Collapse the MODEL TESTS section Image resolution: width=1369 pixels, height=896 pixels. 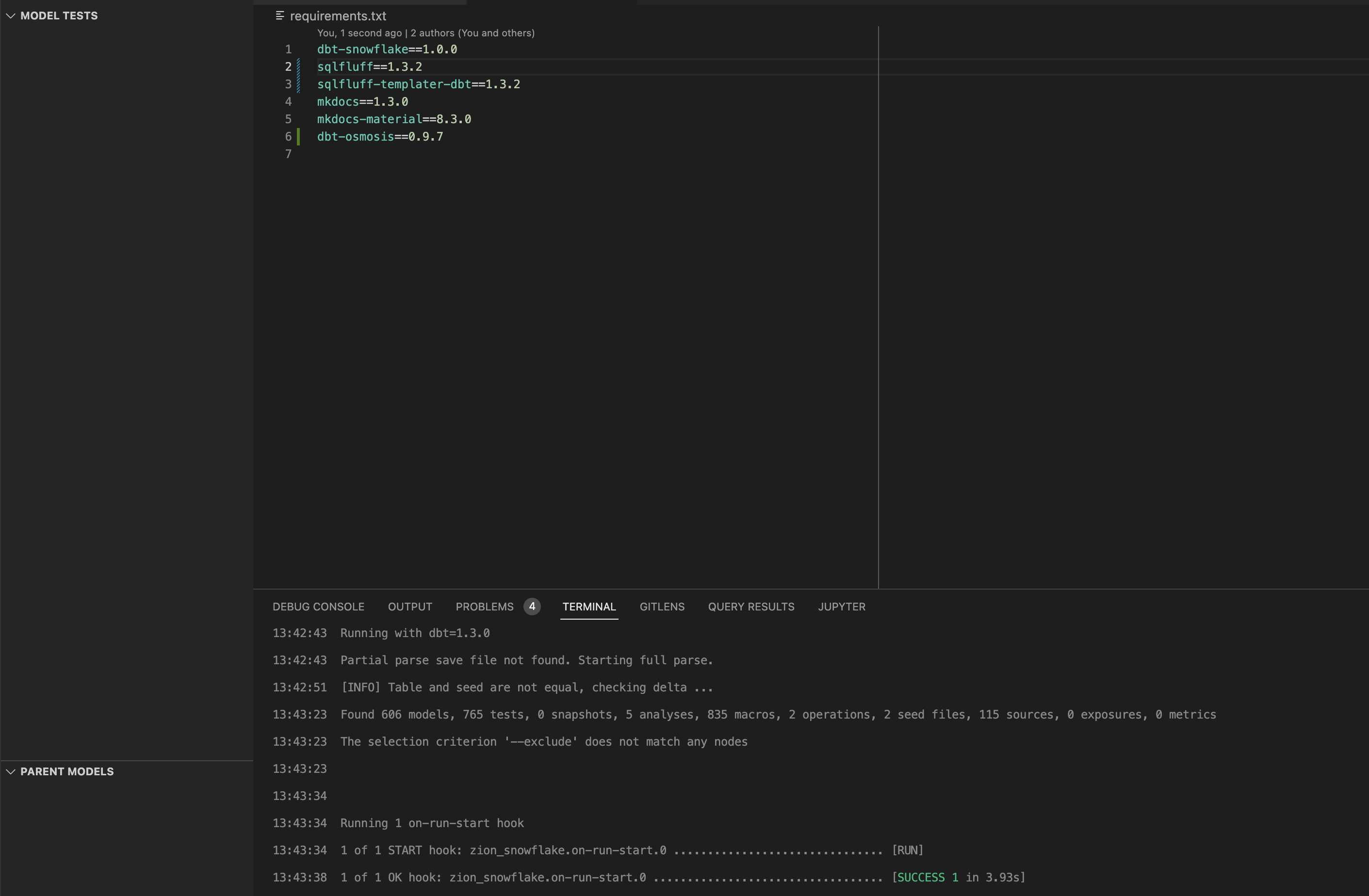pos(10,16)
